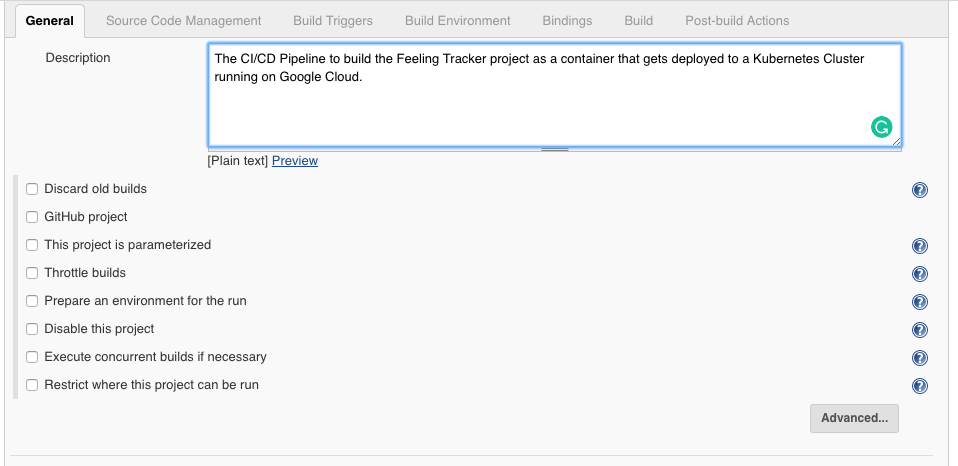
Task: Click inside the Description text field
Action: (x=554, y=95)
